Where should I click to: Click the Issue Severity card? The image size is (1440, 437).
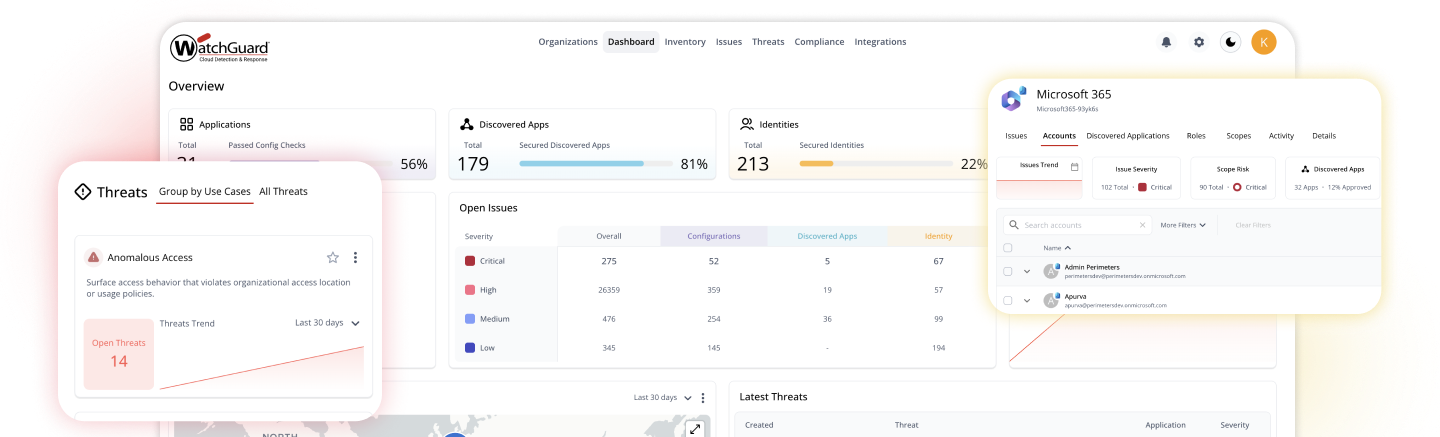[1136, 178]
